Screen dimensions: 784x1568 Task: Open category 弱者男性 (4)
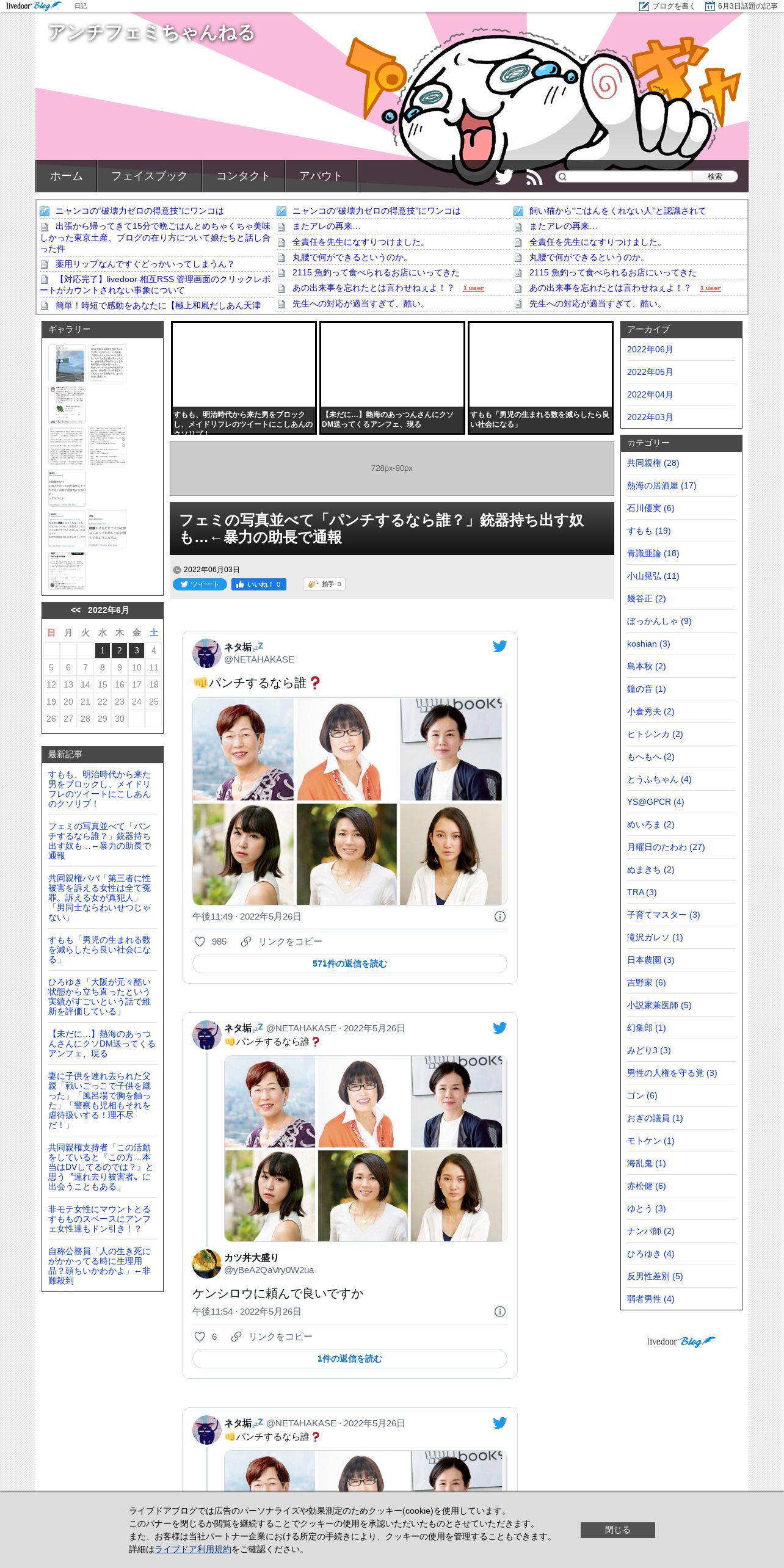click(x=650, y=1299)
